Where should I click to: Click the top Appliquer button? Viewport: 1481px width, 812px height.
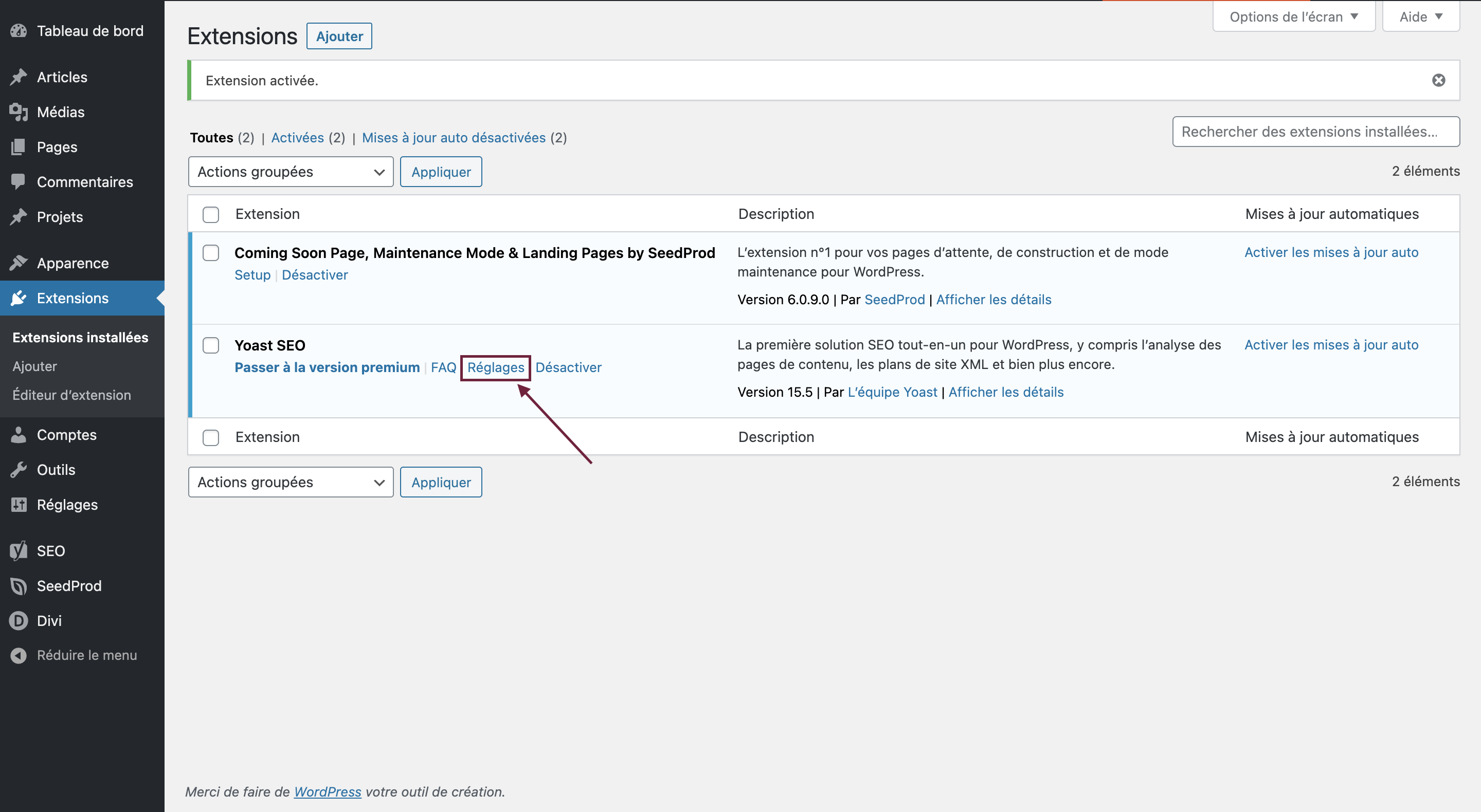pyautogui.click(x=441, y=172)
